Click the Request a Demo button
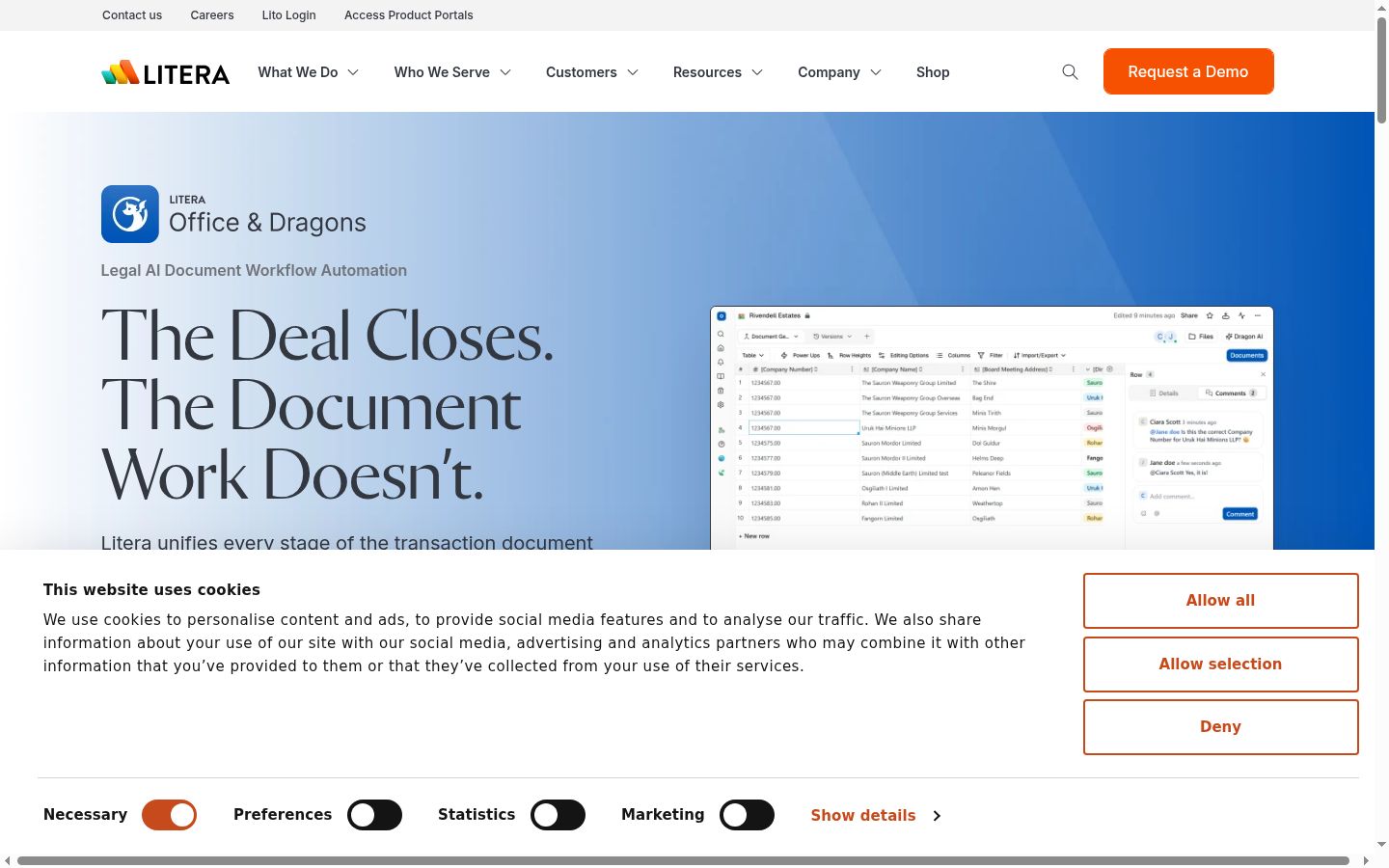This screenshot has height=868, width=1389. coord(1188,71)
